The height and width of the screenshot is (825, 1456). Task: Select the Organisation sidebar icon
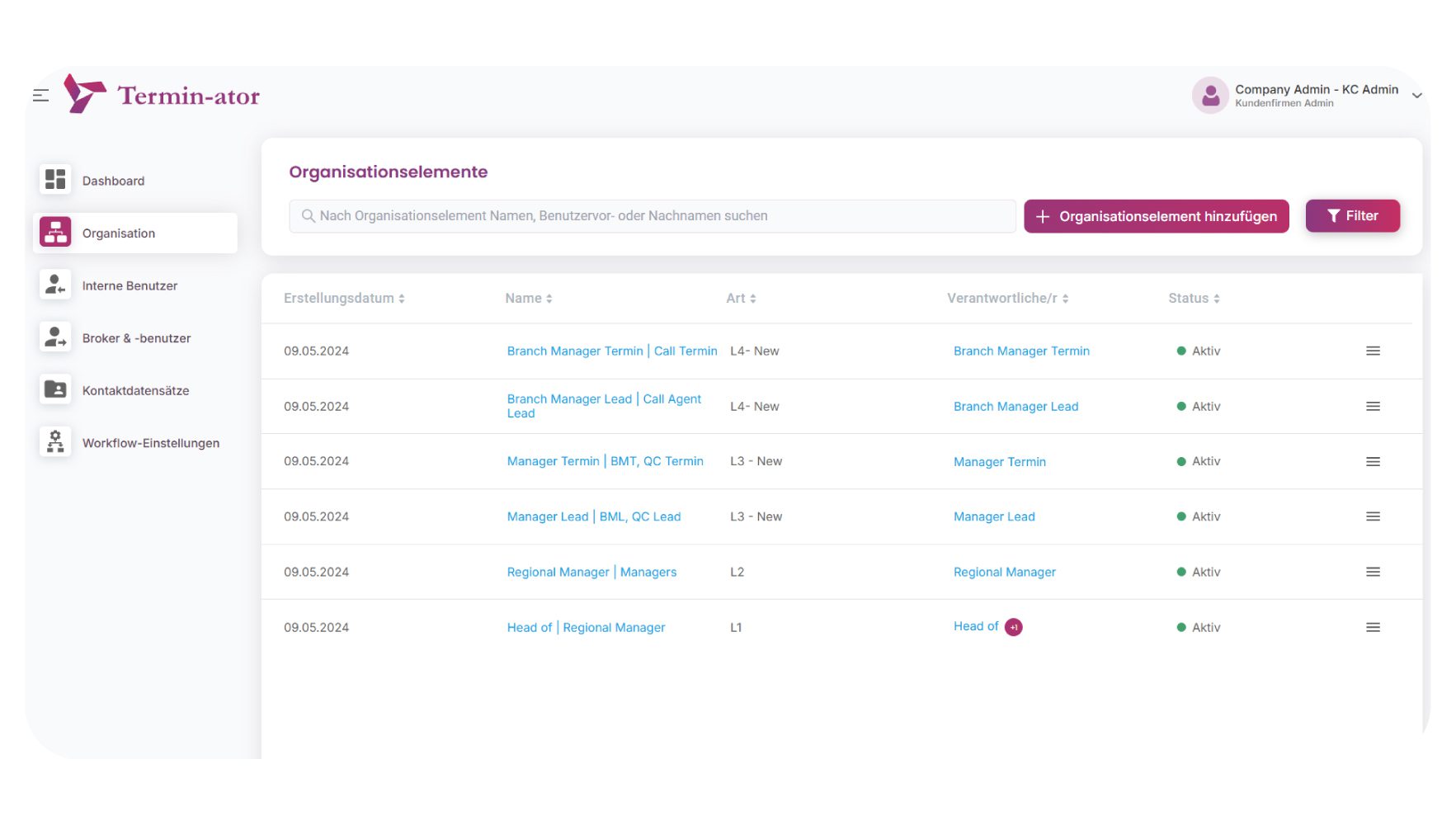click(55, 233)
